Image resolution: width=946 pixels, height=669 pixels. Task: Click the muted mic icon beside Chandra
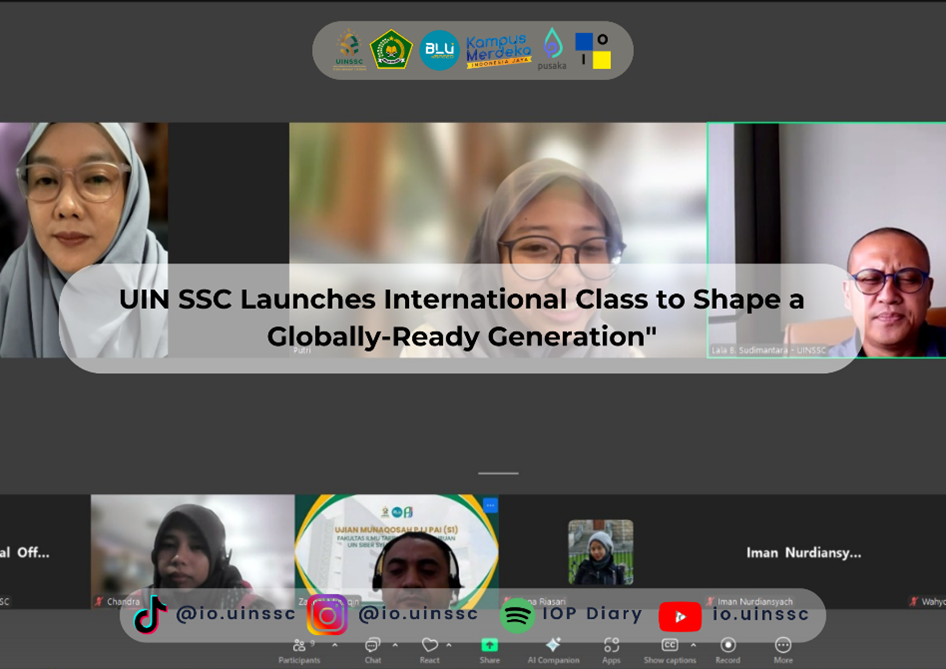[99, 601]
